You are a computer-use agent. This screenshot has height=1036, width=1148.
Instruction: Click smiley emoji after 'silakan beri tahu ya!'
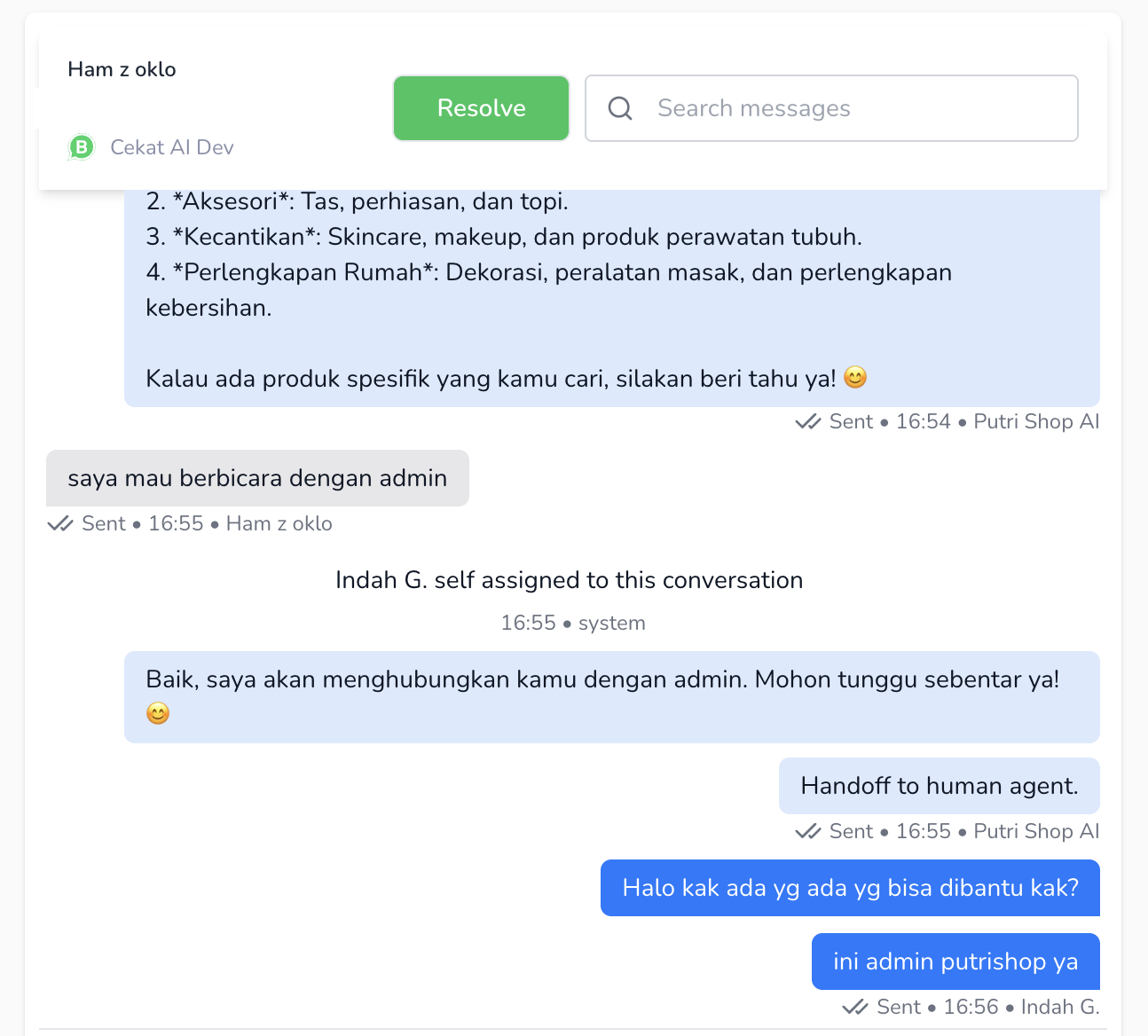coord(854,378)
